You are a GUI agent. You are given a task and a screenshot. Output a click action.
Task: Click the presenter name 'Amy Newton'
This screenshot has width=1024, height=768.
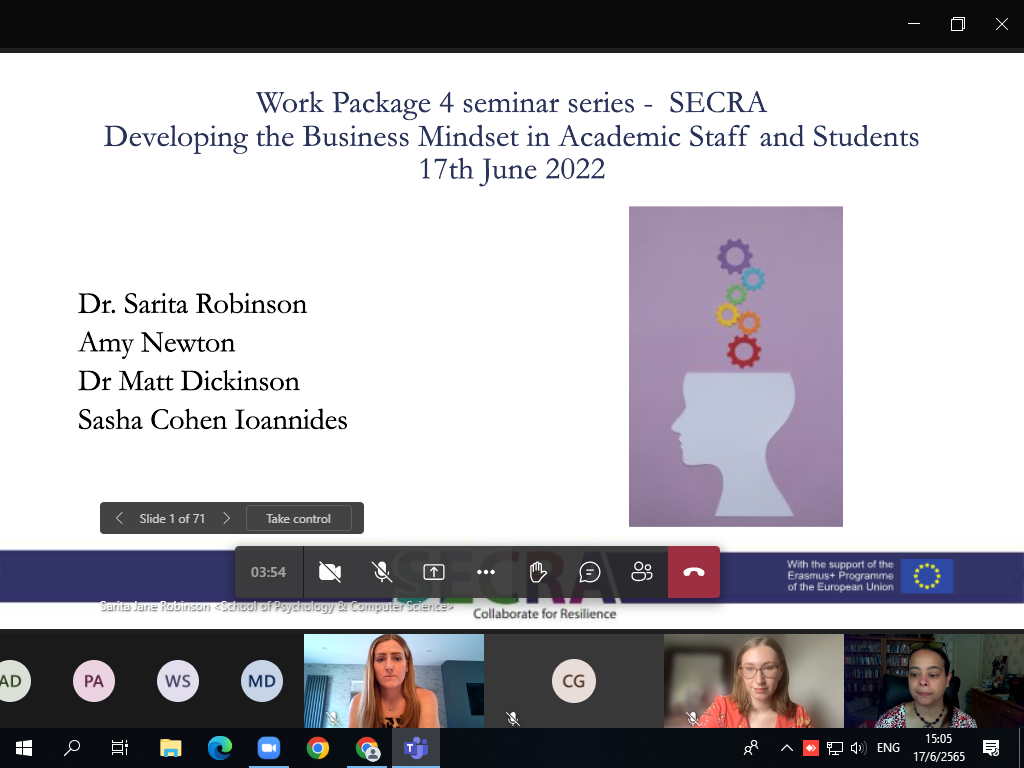tap(157, 343)
